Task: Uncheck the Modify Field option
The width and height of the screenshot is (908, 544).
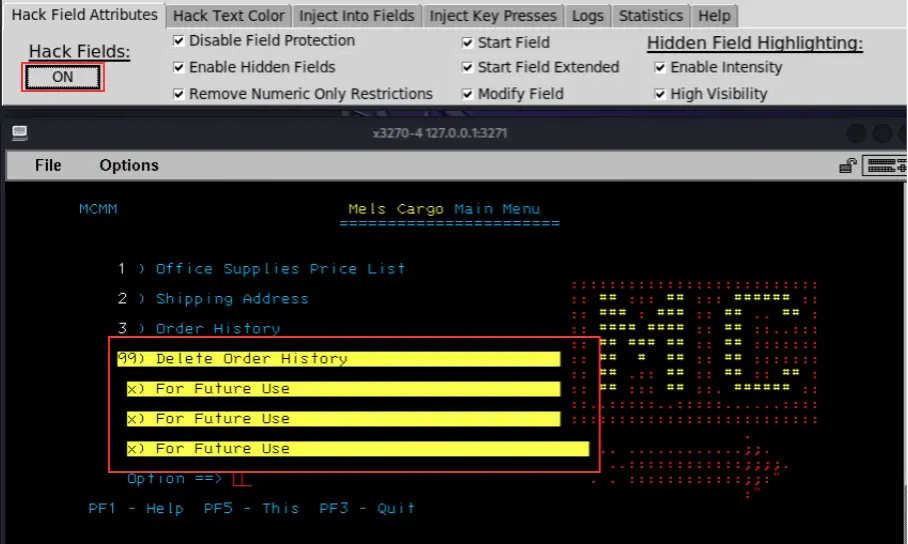Action: click(x=468, y=94)
